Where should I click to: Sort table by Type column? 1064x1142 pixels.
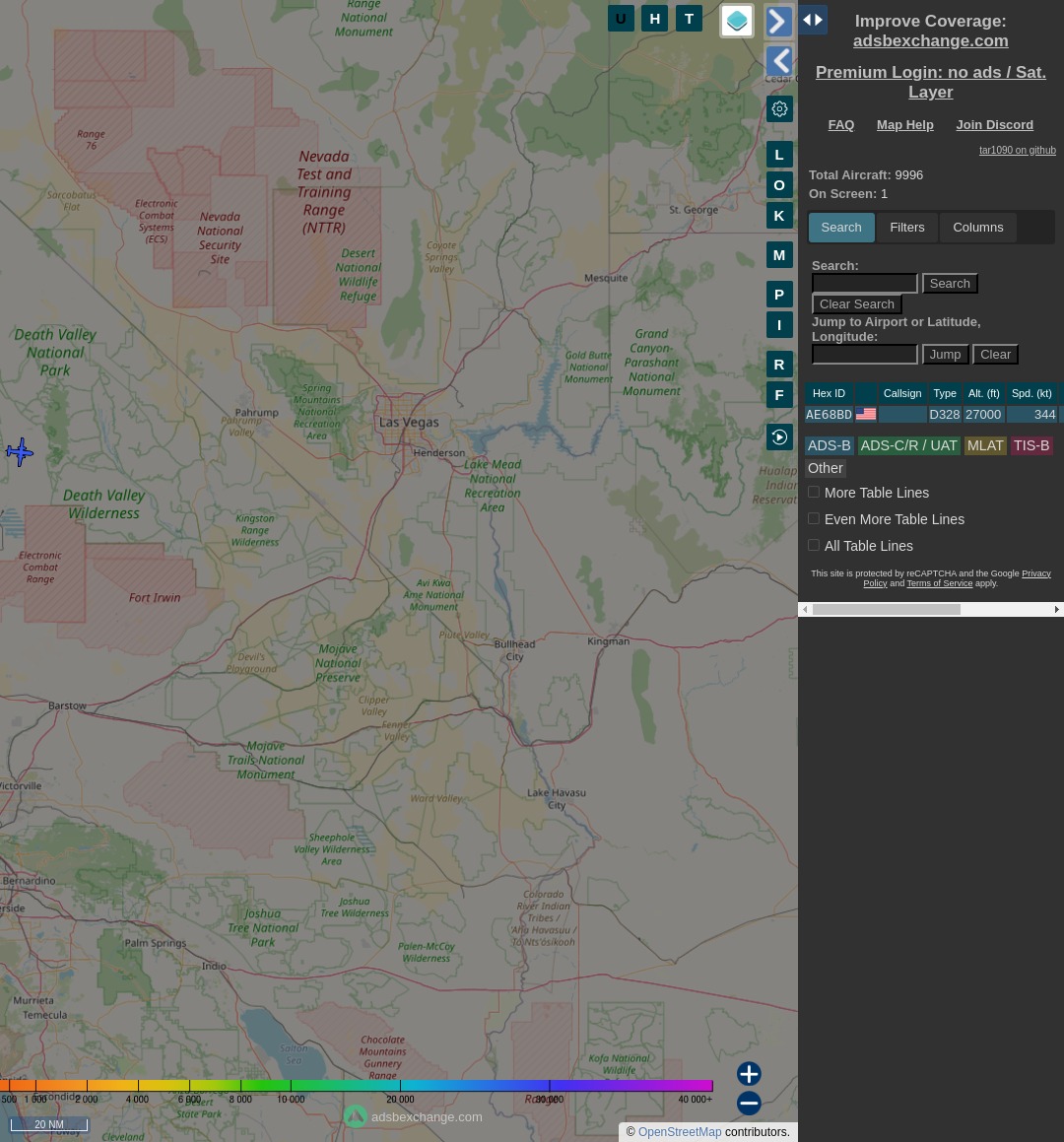pyautogui.click(x=945, y=393)
